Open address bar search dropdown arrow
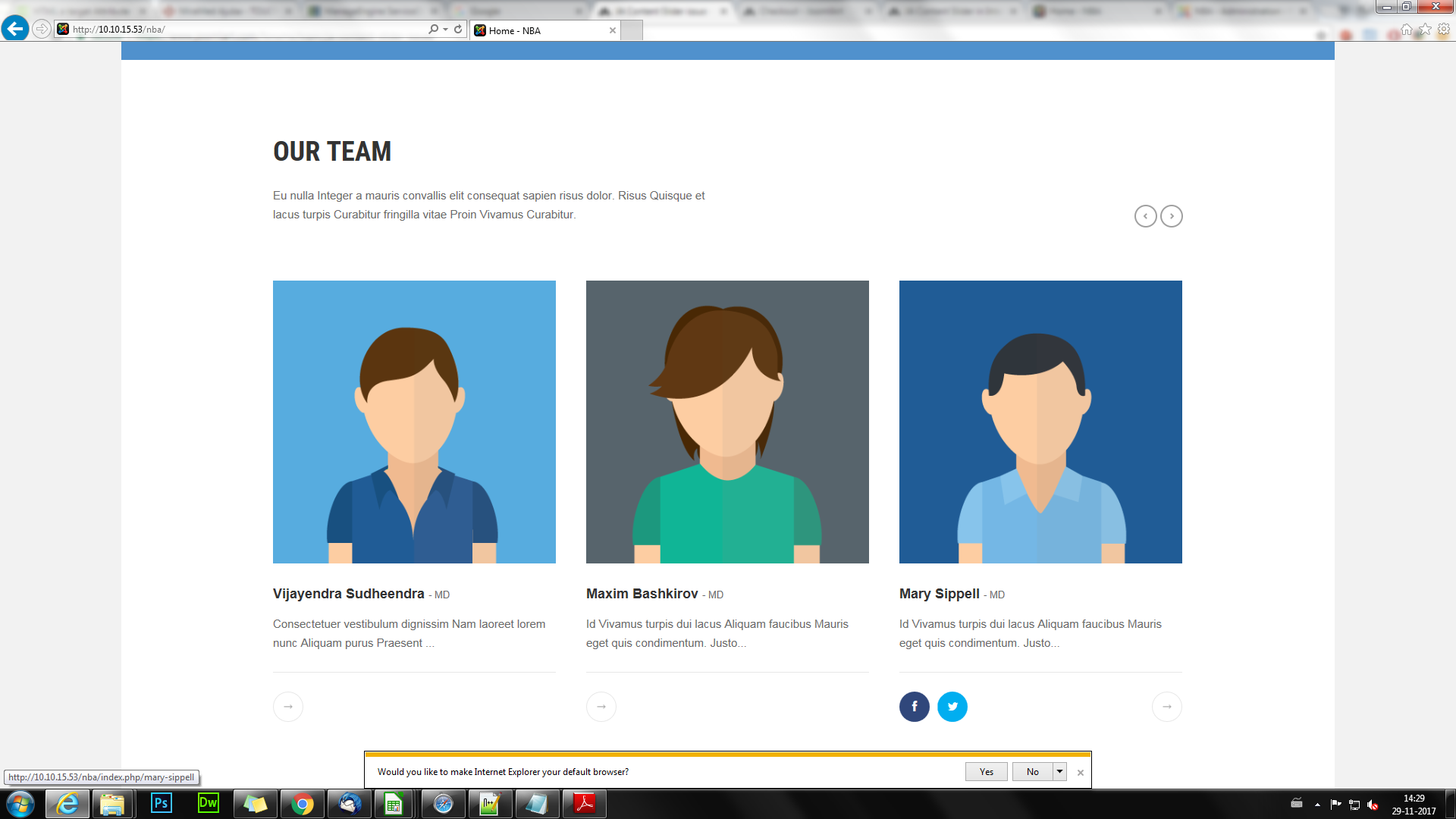Viewport: 1456px width, 819px height. pyautogui.click(x=446, y=29)
